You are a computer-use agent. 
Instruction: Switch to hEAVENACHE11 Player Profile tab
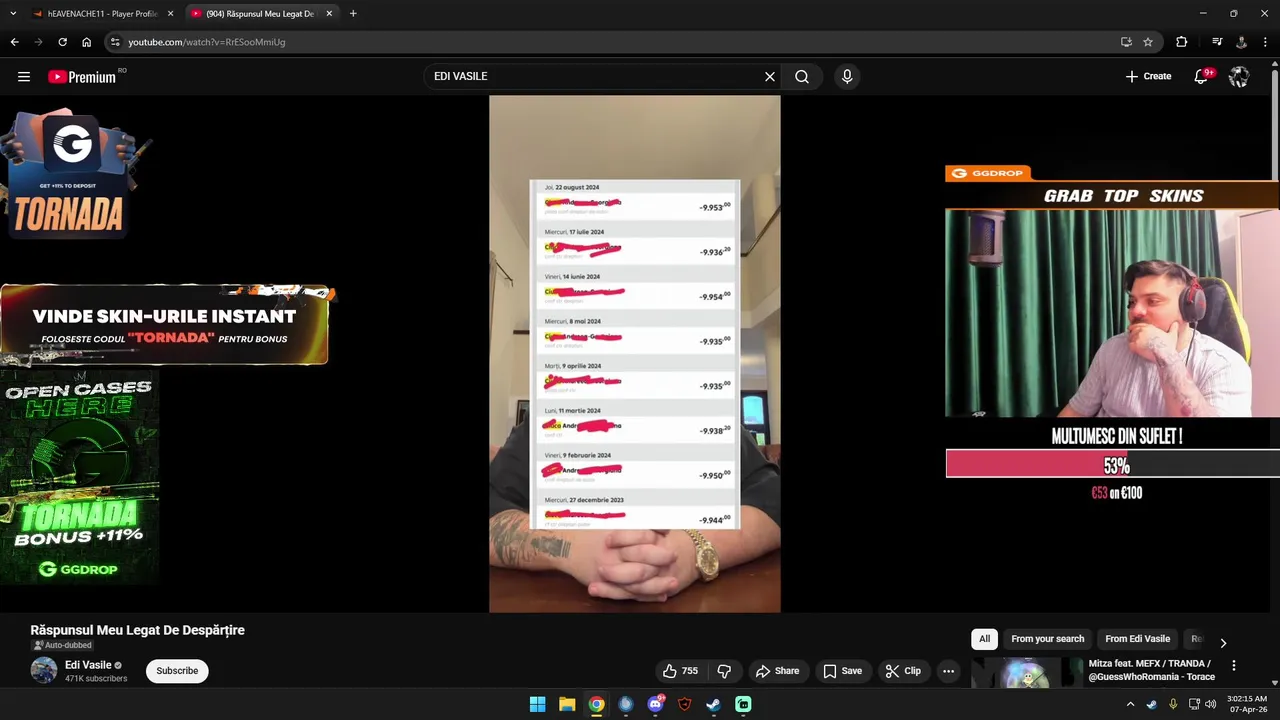(x=102, y=14)
